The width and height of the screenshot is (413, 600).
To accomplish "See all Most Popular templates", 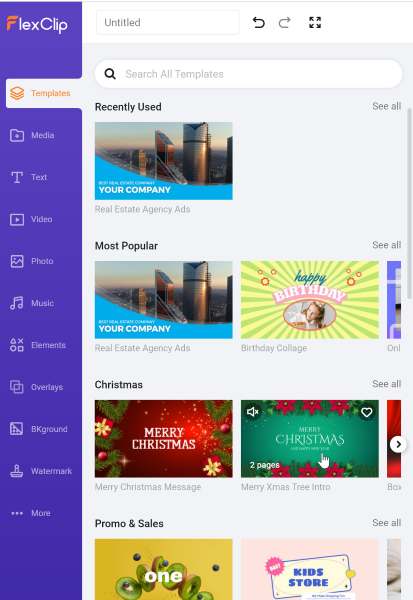I will [387, 245].
